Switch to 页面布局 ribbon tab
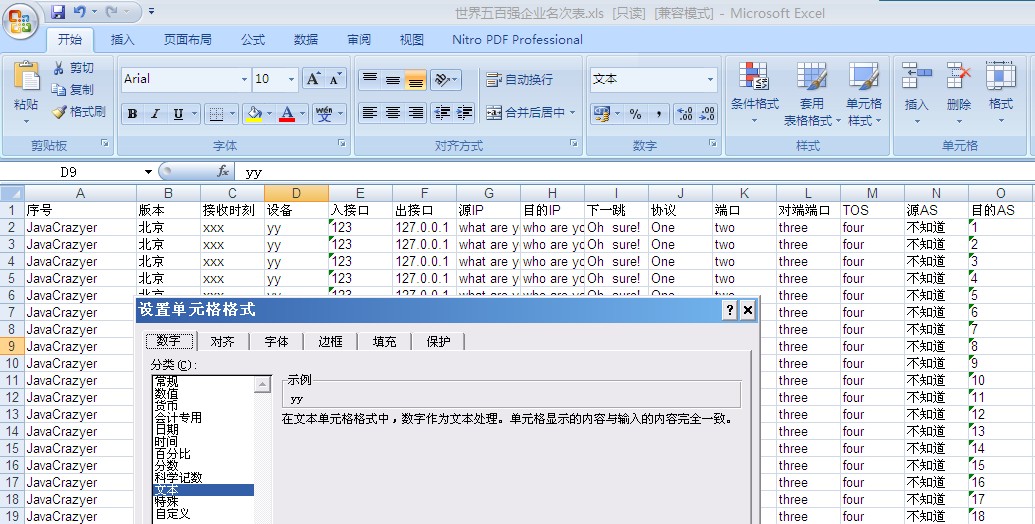 pyautogui.click(x=187, y=40)
